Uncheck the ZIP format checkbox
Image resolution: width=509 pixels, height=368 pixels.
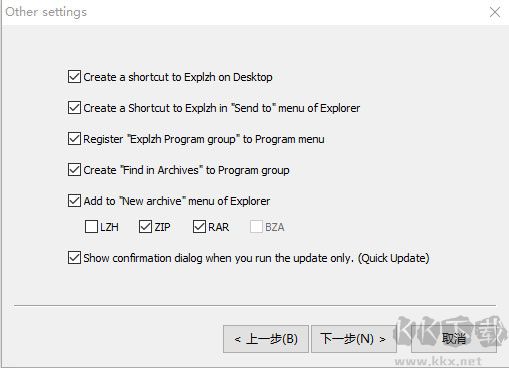tap(145, 227)
